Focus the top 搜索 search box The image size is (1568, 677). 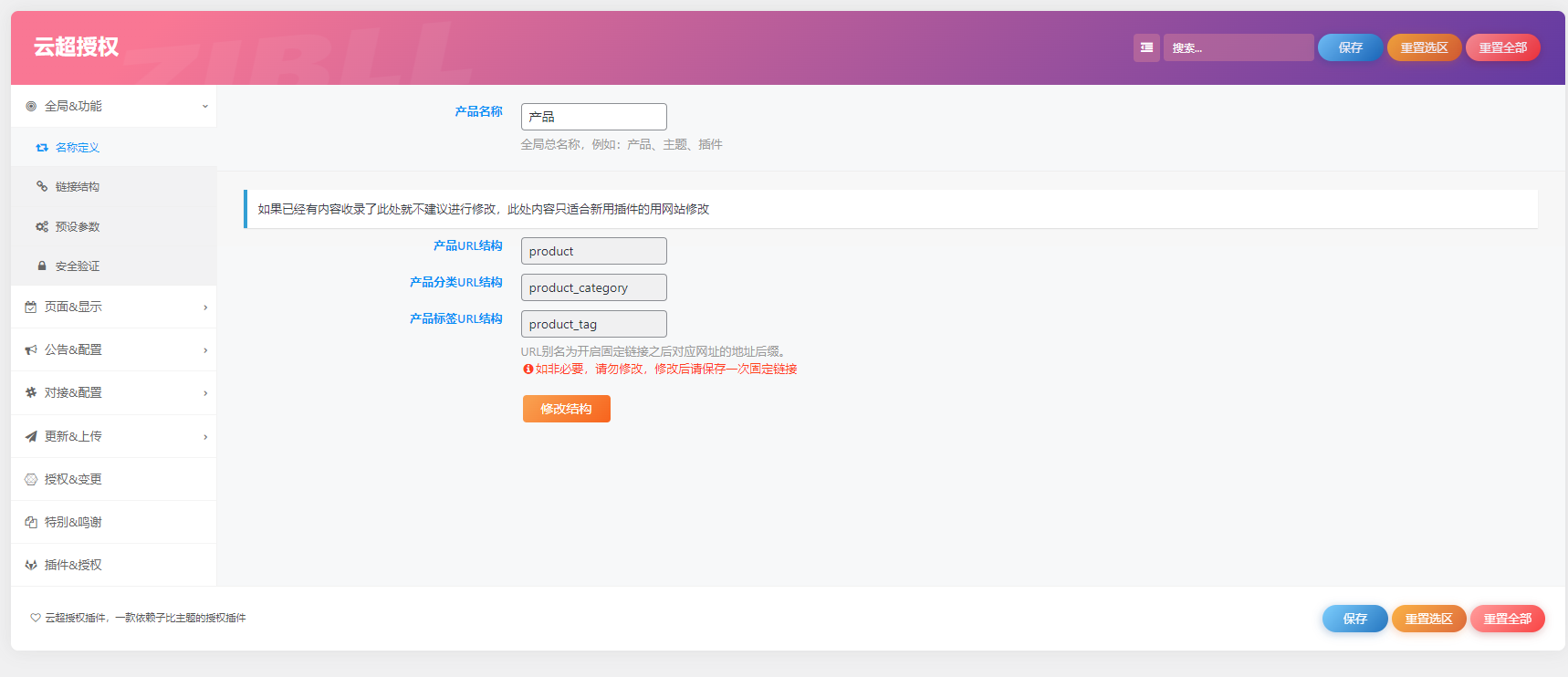1238,47
